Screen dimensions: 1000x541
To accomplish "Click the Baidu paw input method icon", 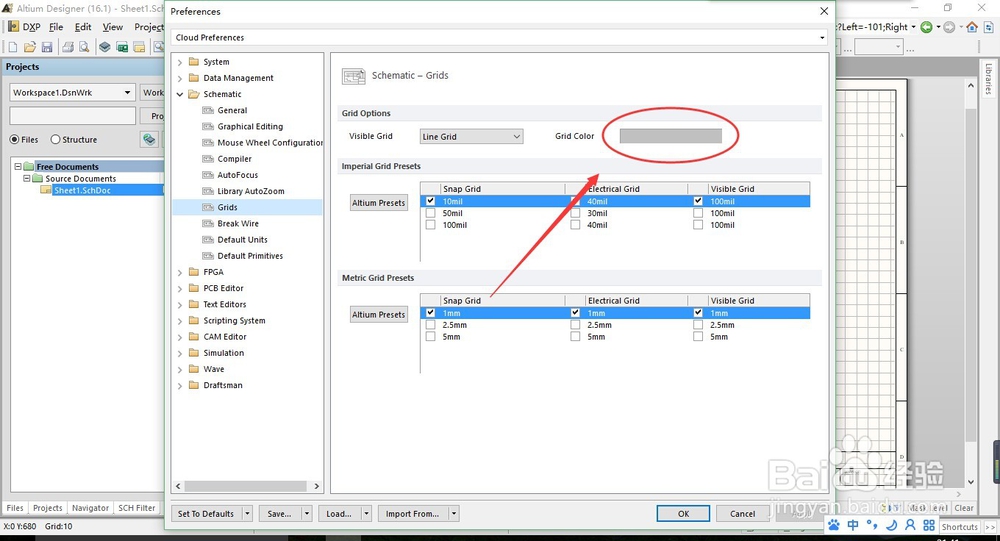I will point(834,525).
